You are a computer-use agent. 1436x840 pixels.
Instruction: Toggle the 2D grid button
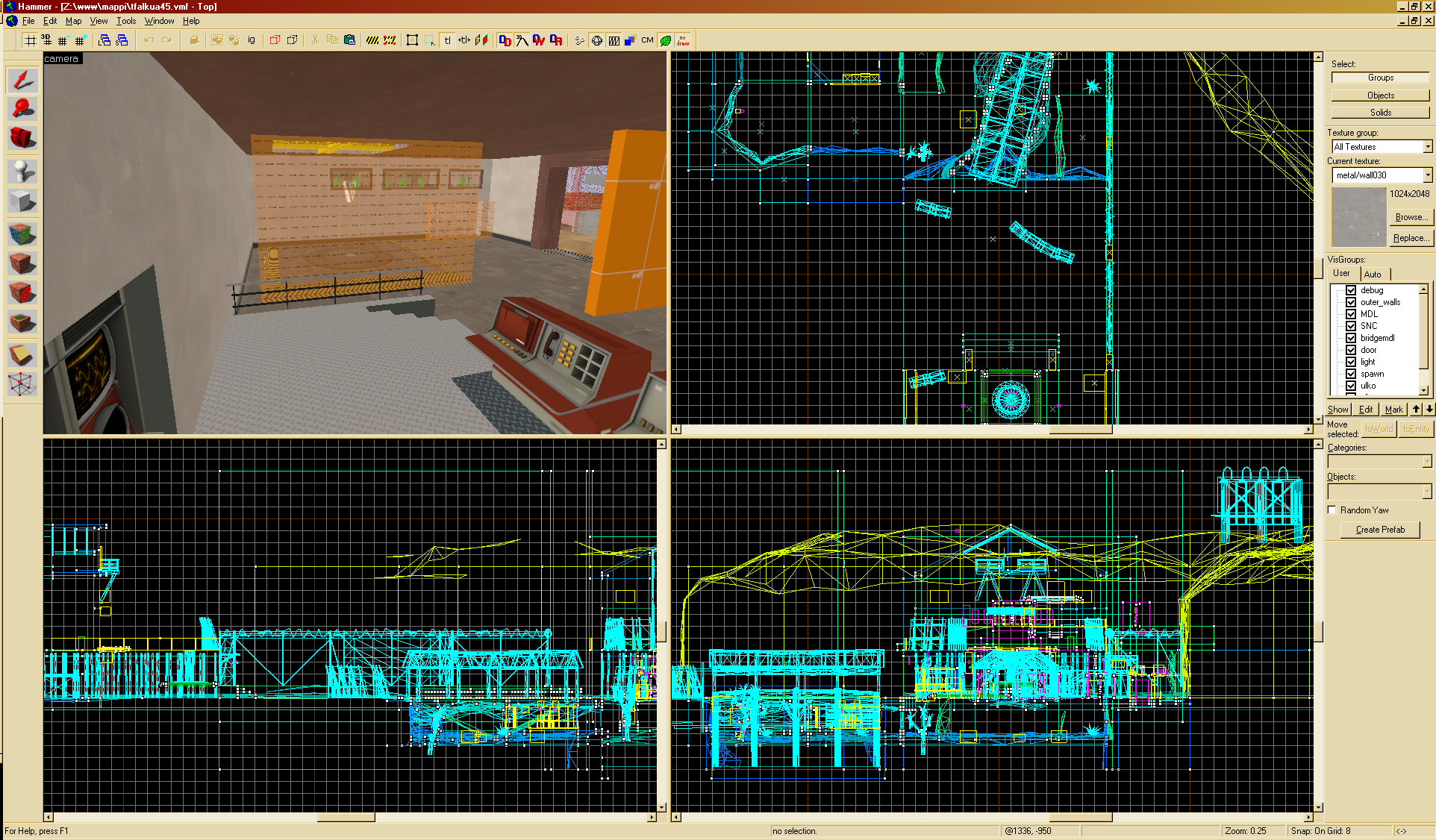coord(30,40)
